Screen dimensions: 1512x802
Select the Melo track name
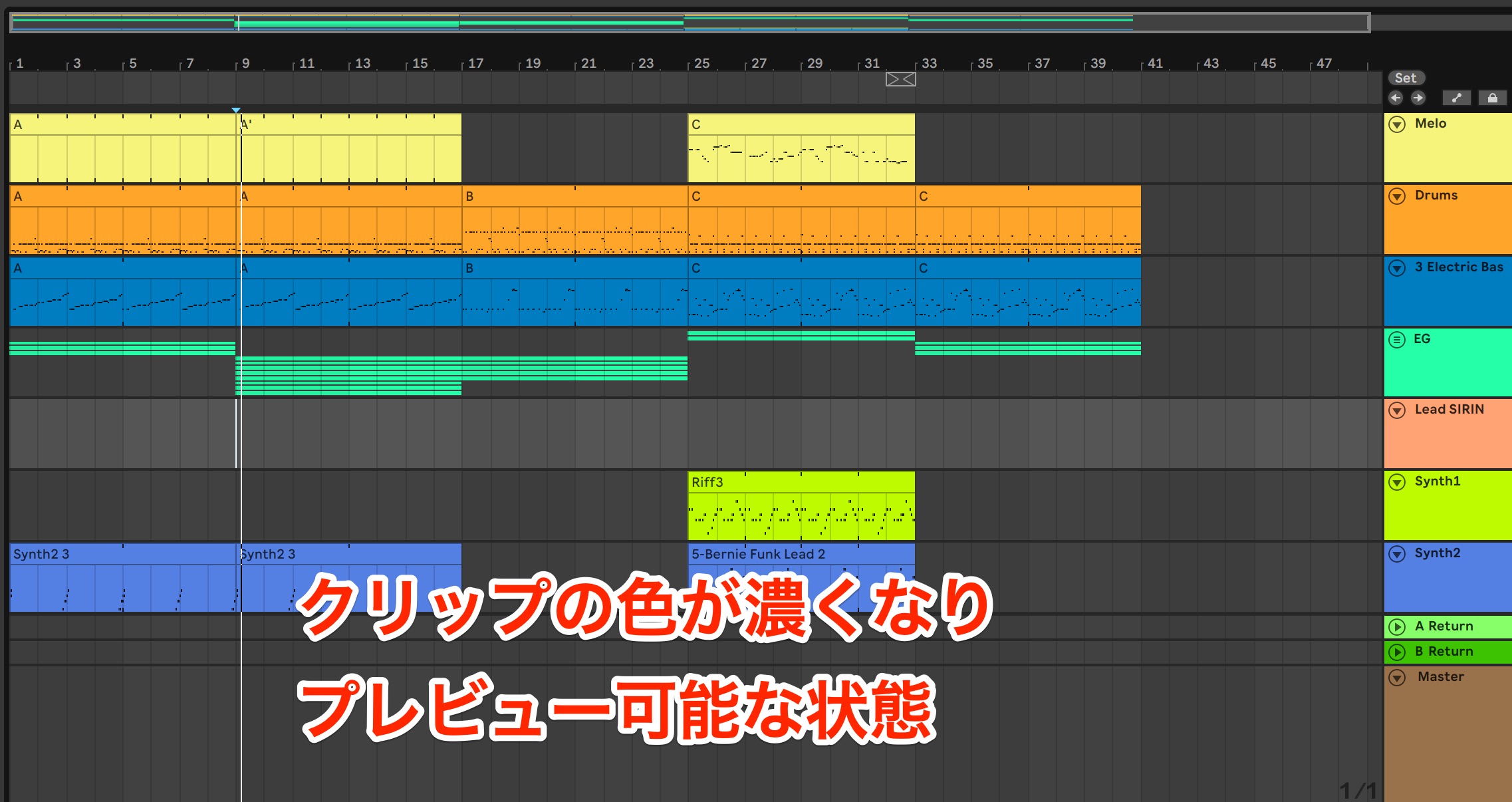pos(1431,124)
